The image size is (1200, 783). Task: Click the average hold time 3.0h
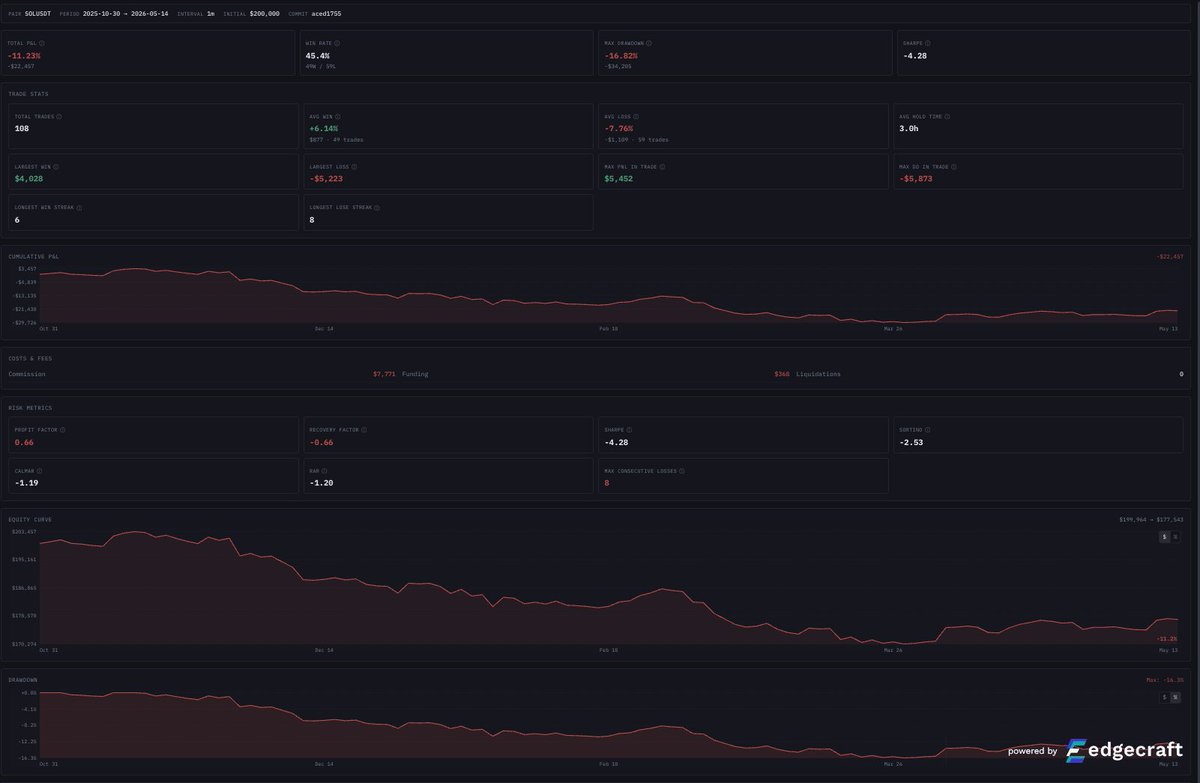click(909, 129)
